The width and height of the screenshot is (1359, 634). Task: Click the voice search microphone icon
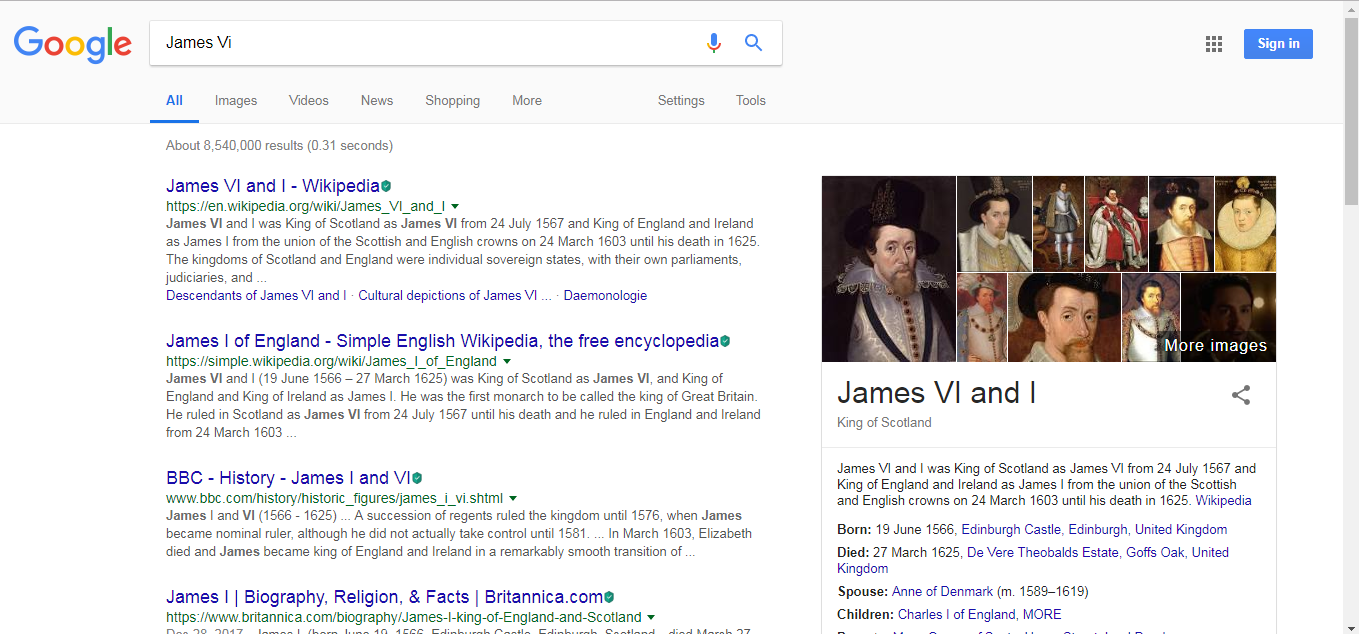click(713, 43)
